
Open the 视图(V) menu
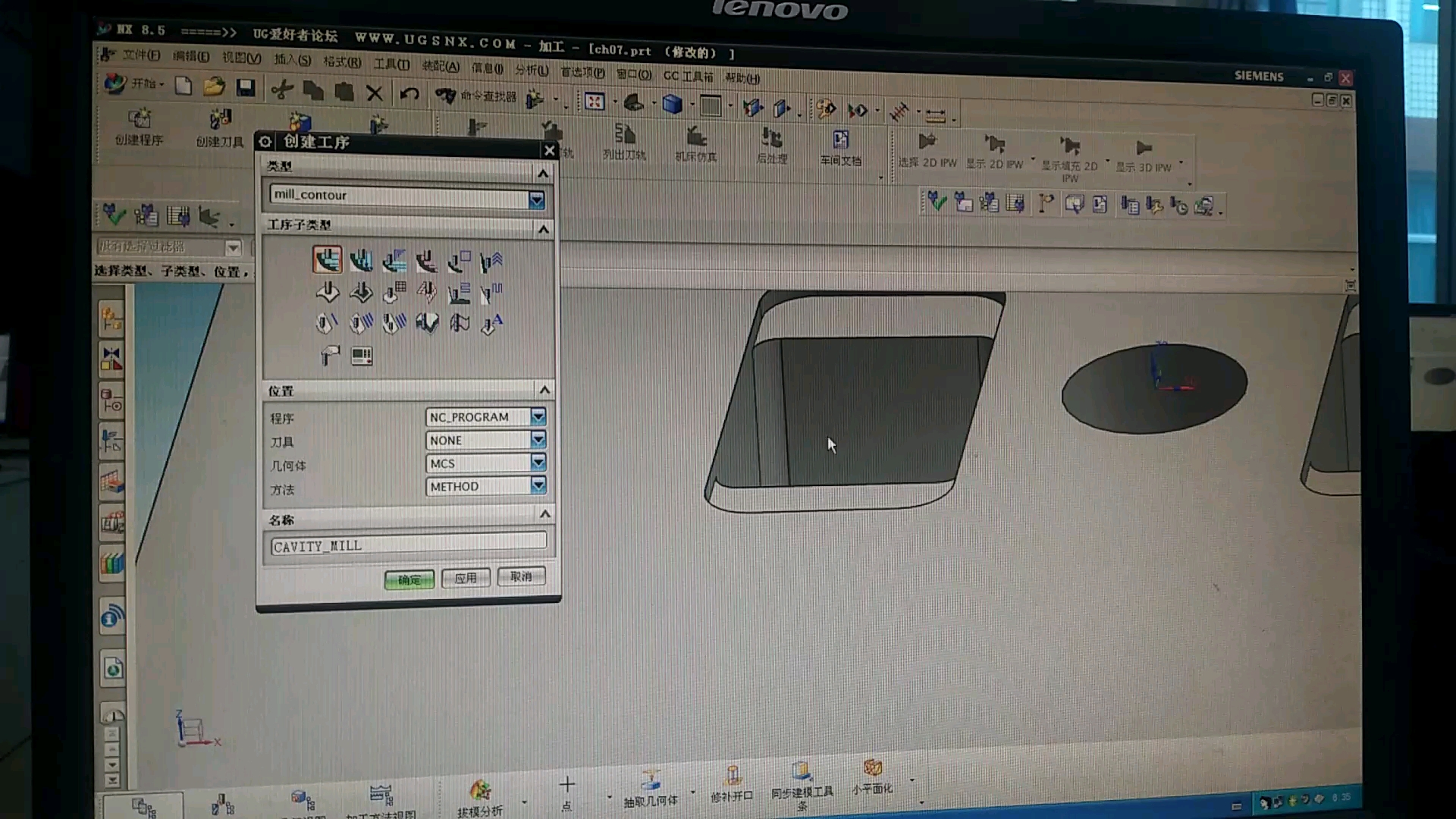click(x=241, y=58)
